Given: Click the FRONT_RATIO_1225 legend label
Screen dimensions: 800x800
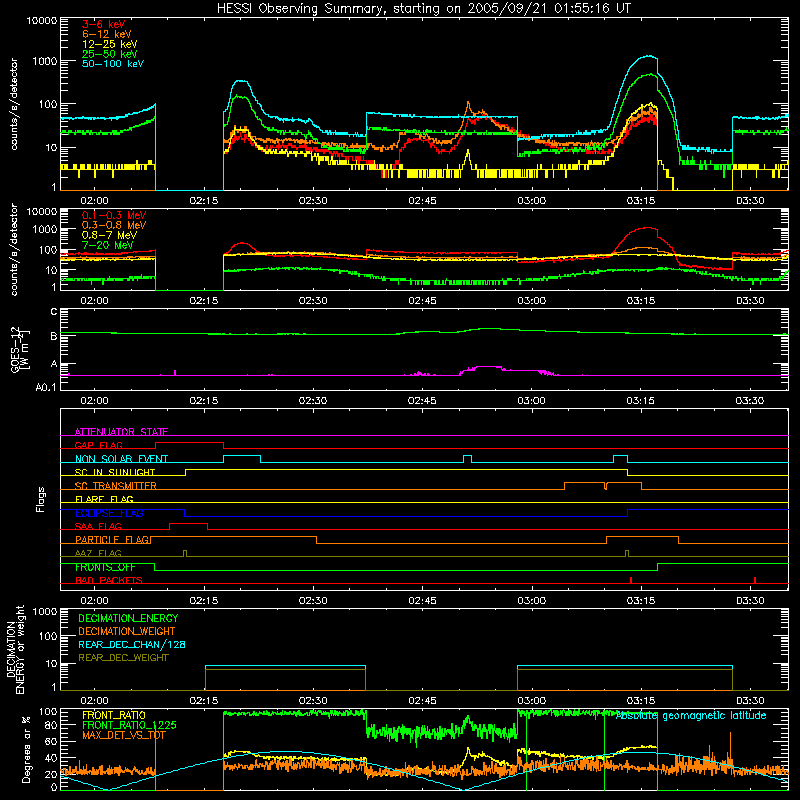Looking at the screenshot, I should [x=129, y=725].
